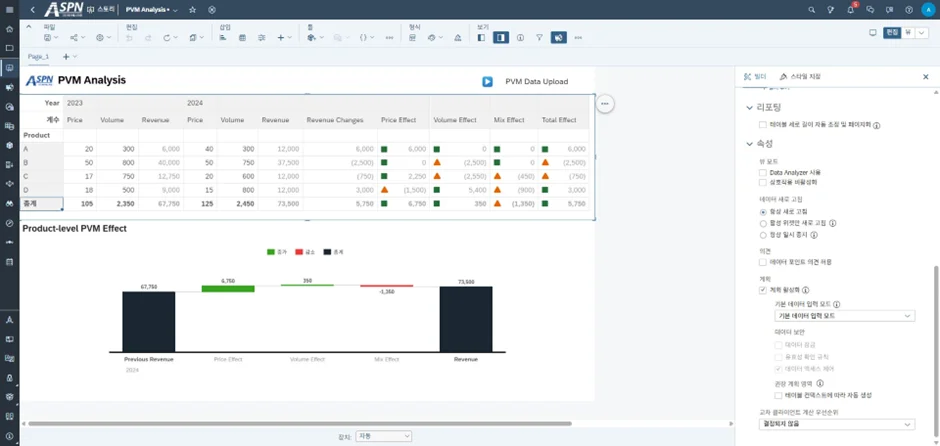Viewport: 940px width, 446px height.
Task: Enable the Data Analyzer 사용 checkbox
Action: coord(764,173)
